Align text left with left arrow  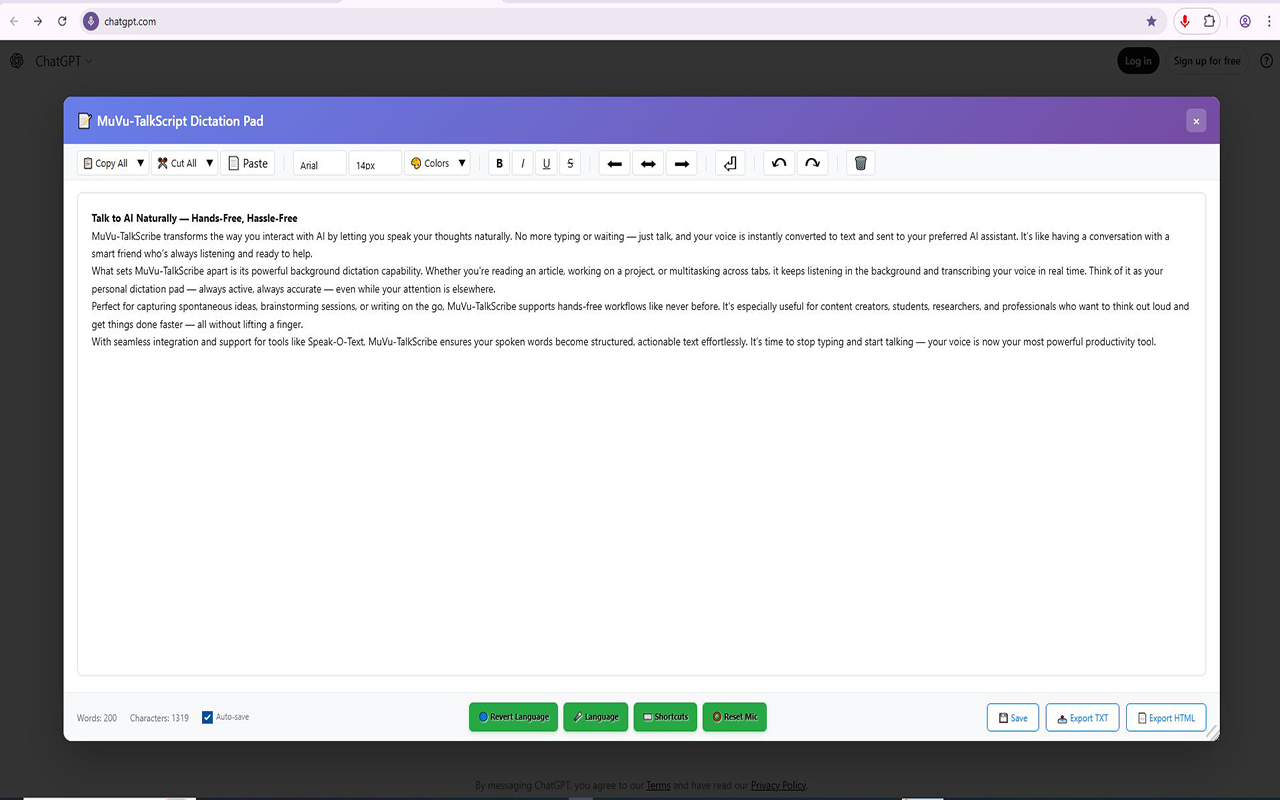(615, 163)
